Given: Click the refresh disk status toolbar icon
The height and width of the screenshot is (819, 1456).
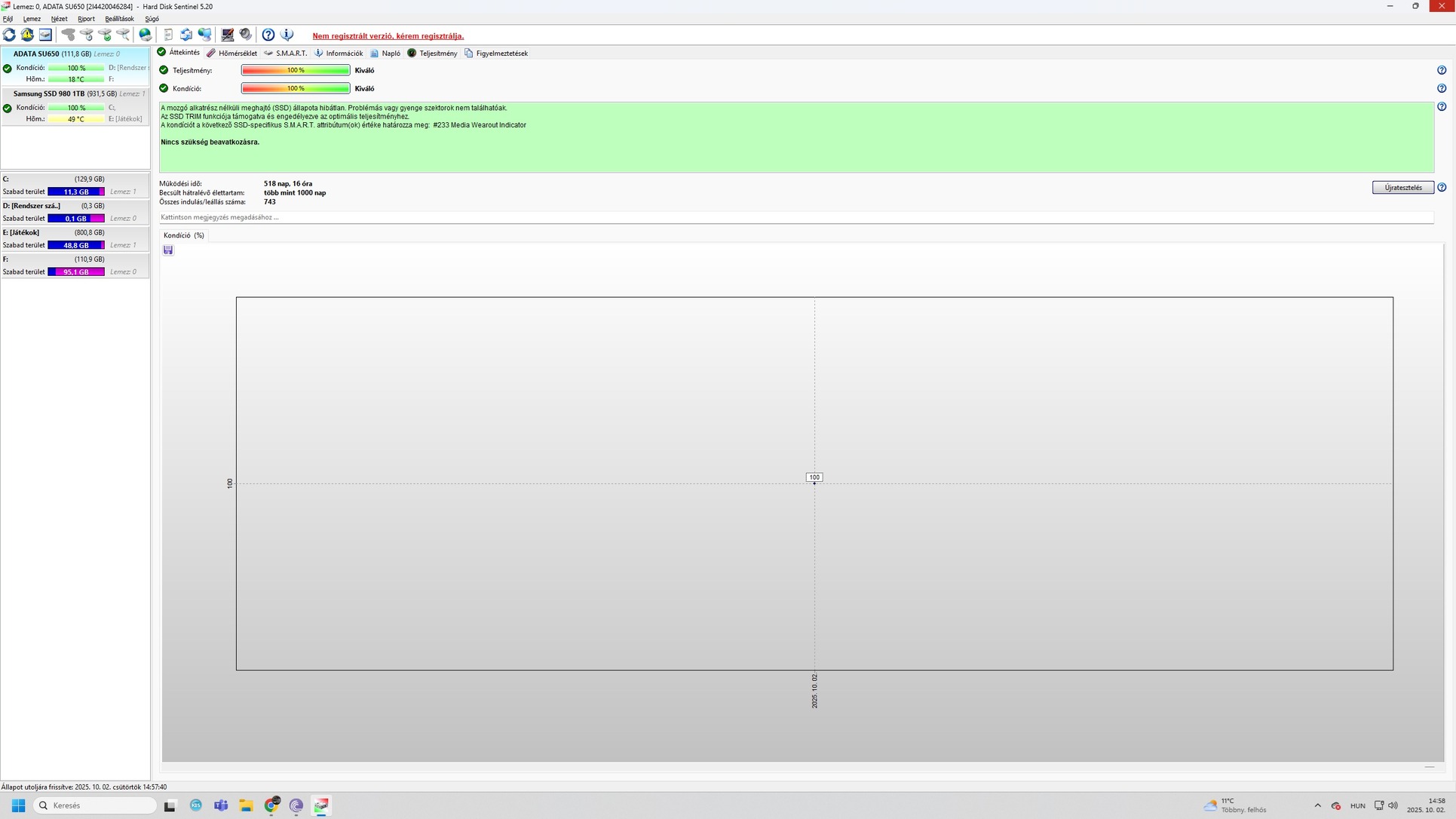Looking at the screenshot, I should [9, 35].
